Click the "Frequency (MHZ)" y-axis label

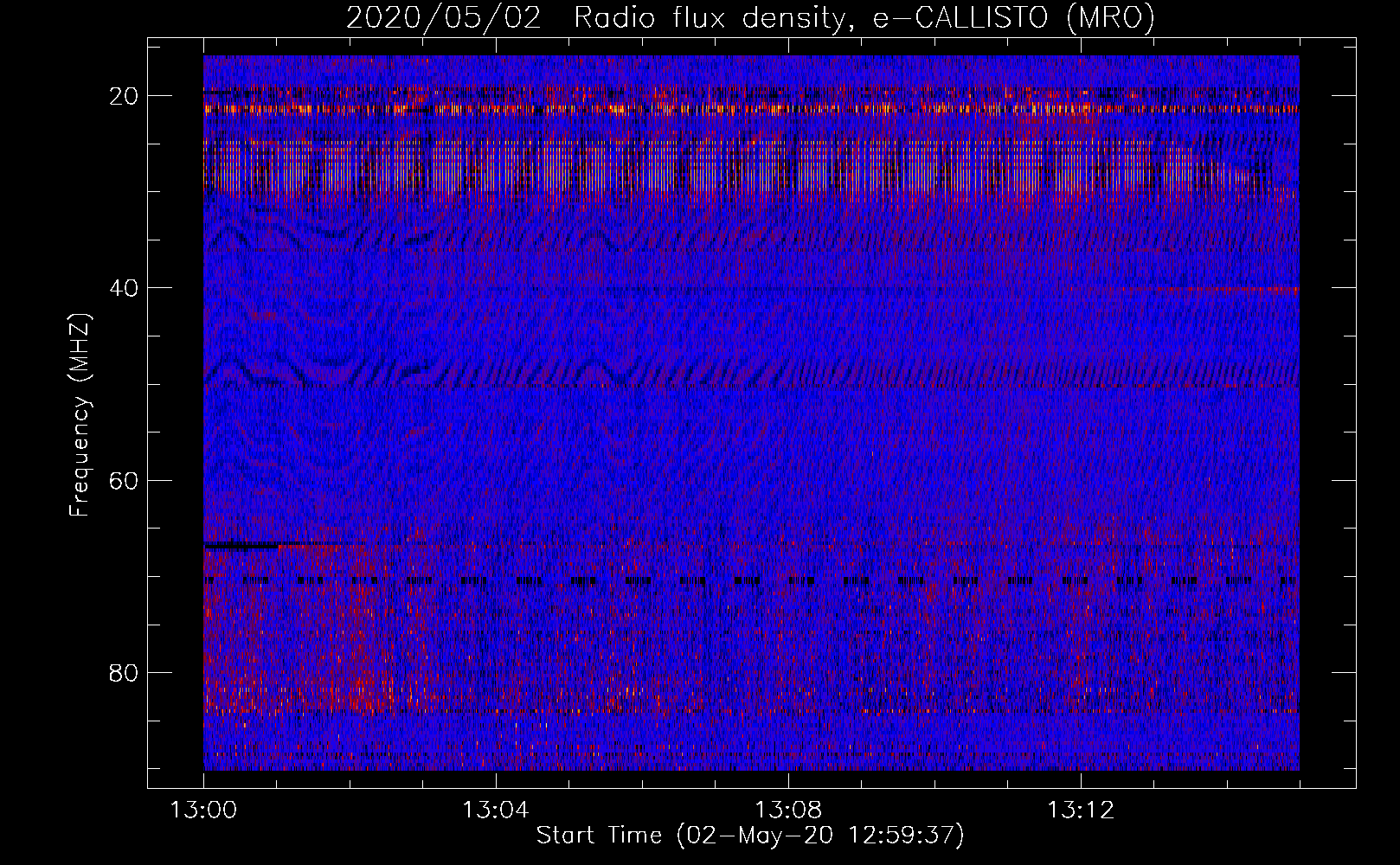coord(80,414)
